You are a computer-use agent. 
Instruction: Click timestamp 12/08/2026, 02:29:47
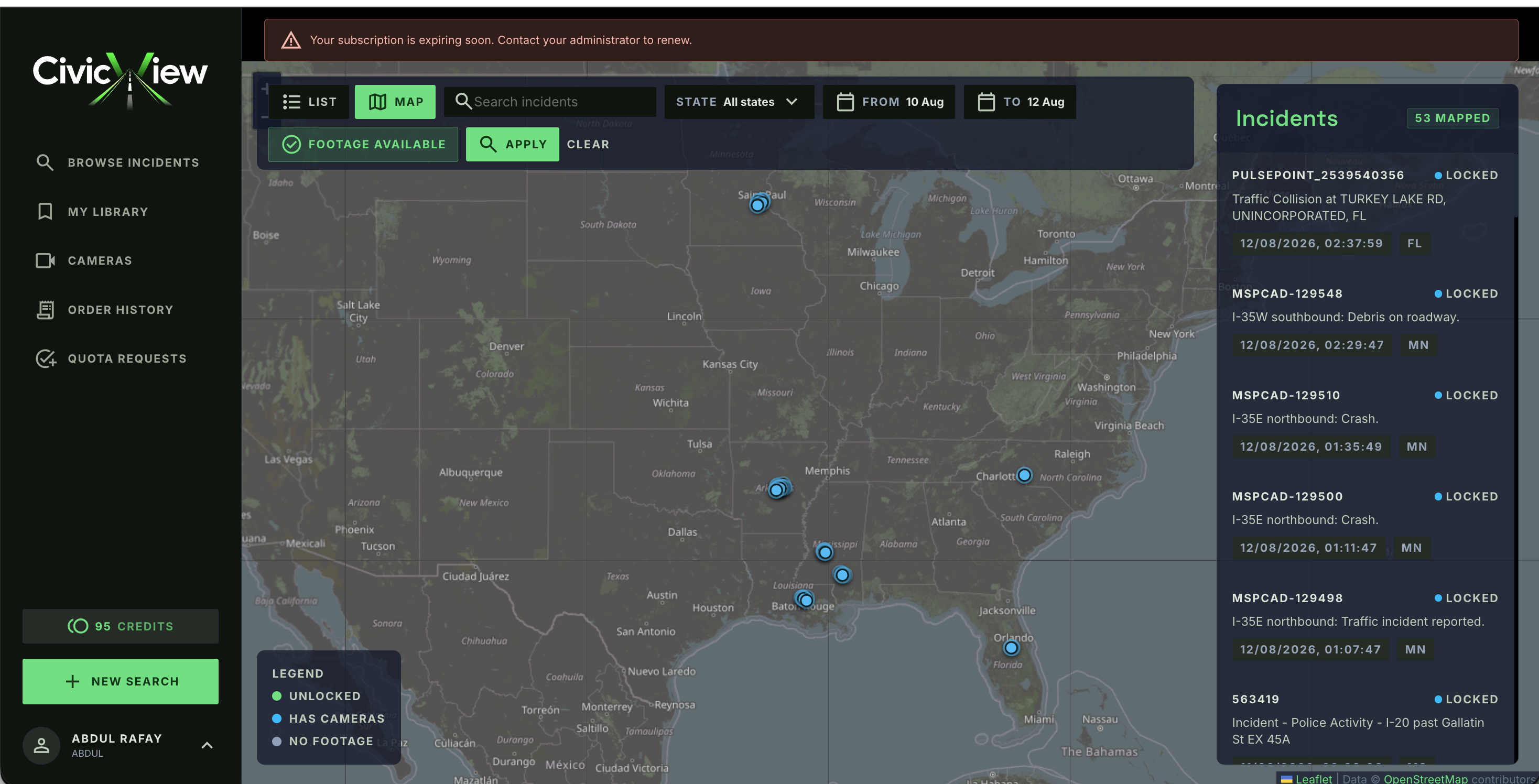click(1312, 345)
